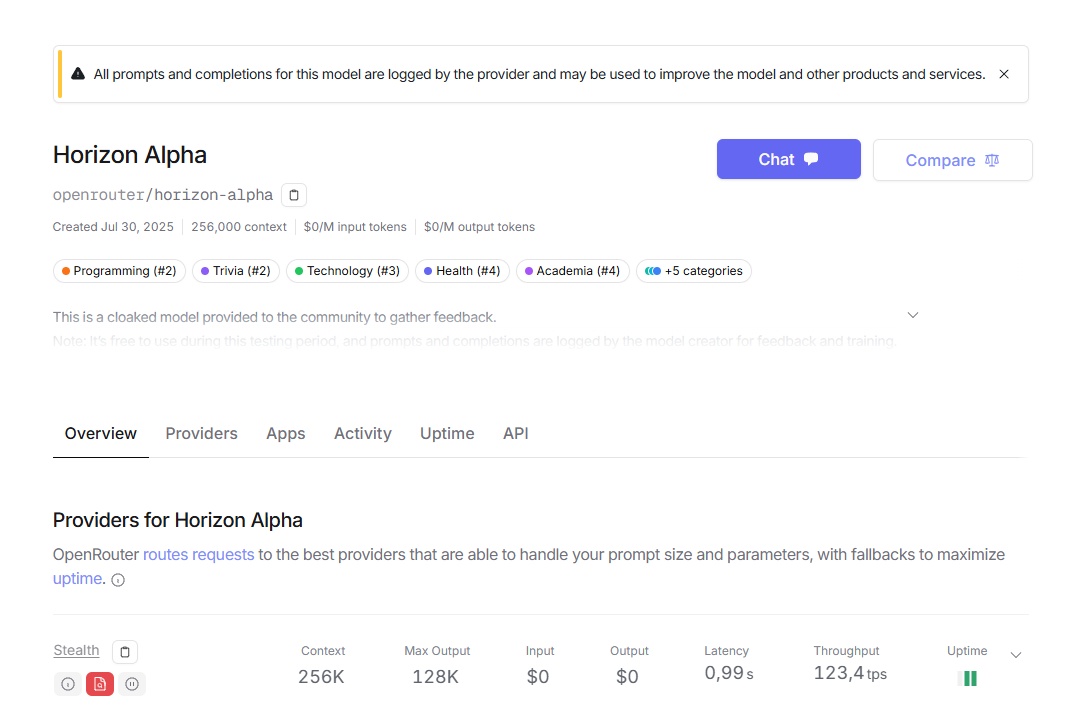Click the pause circle icon under Stealth

point(132,684)
